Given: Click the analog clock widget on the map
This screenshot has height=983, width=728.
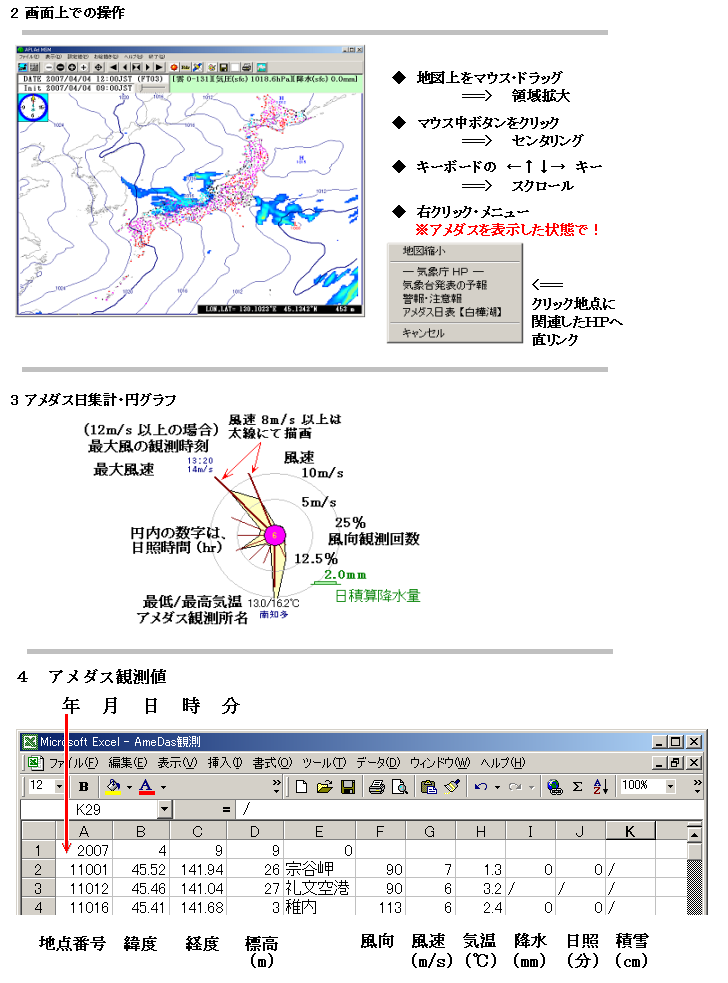Looking at the screenshot, I should pos(33,107).
